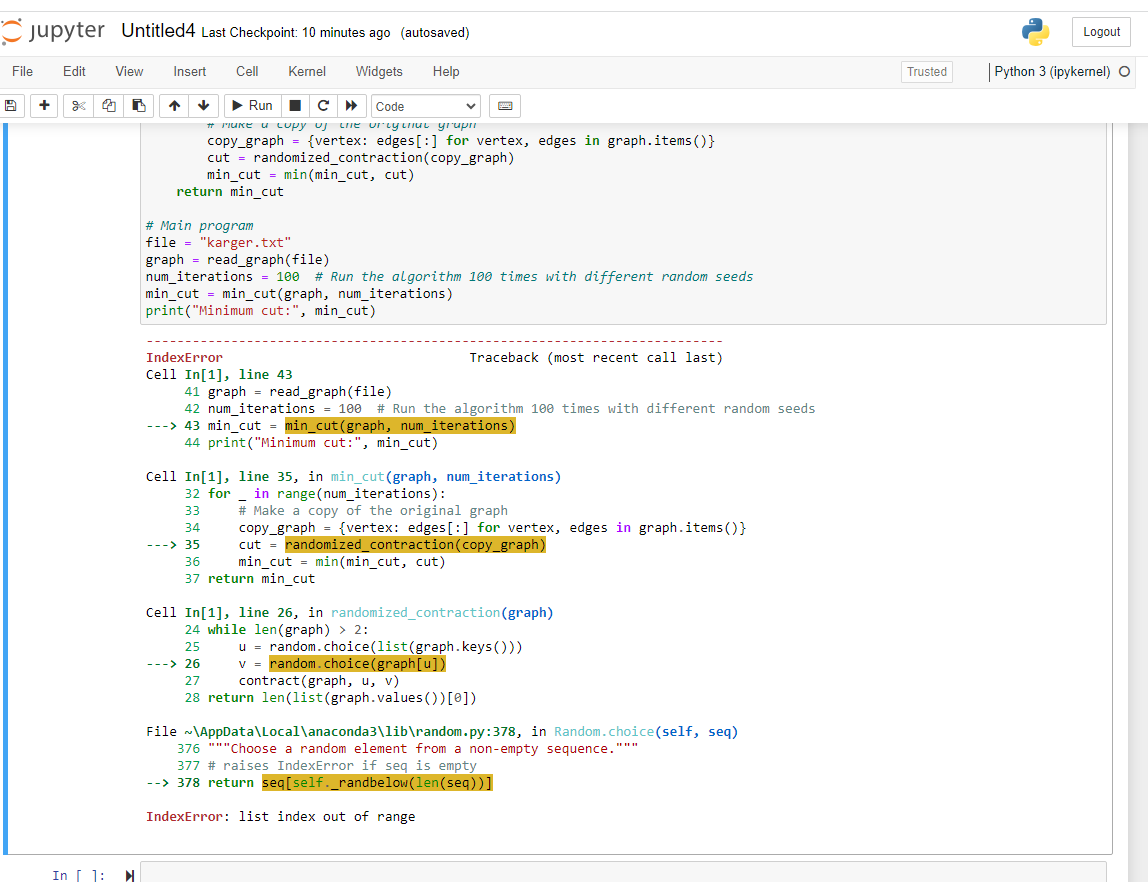Click the 'while len(graph) > 2:' traceback line
The image size is (1148, 882).
[x=288, y=629]
